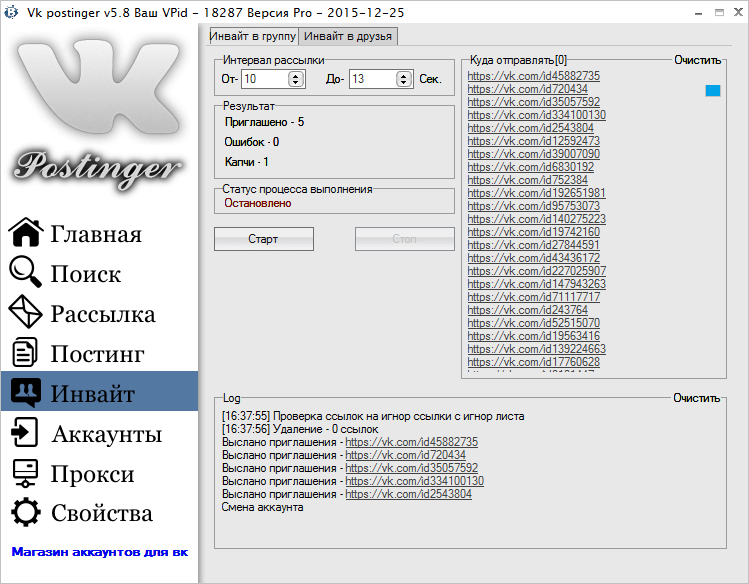Click the disabled Стоп button
Screen dimensions: 749x584
[x=405, y=239]
